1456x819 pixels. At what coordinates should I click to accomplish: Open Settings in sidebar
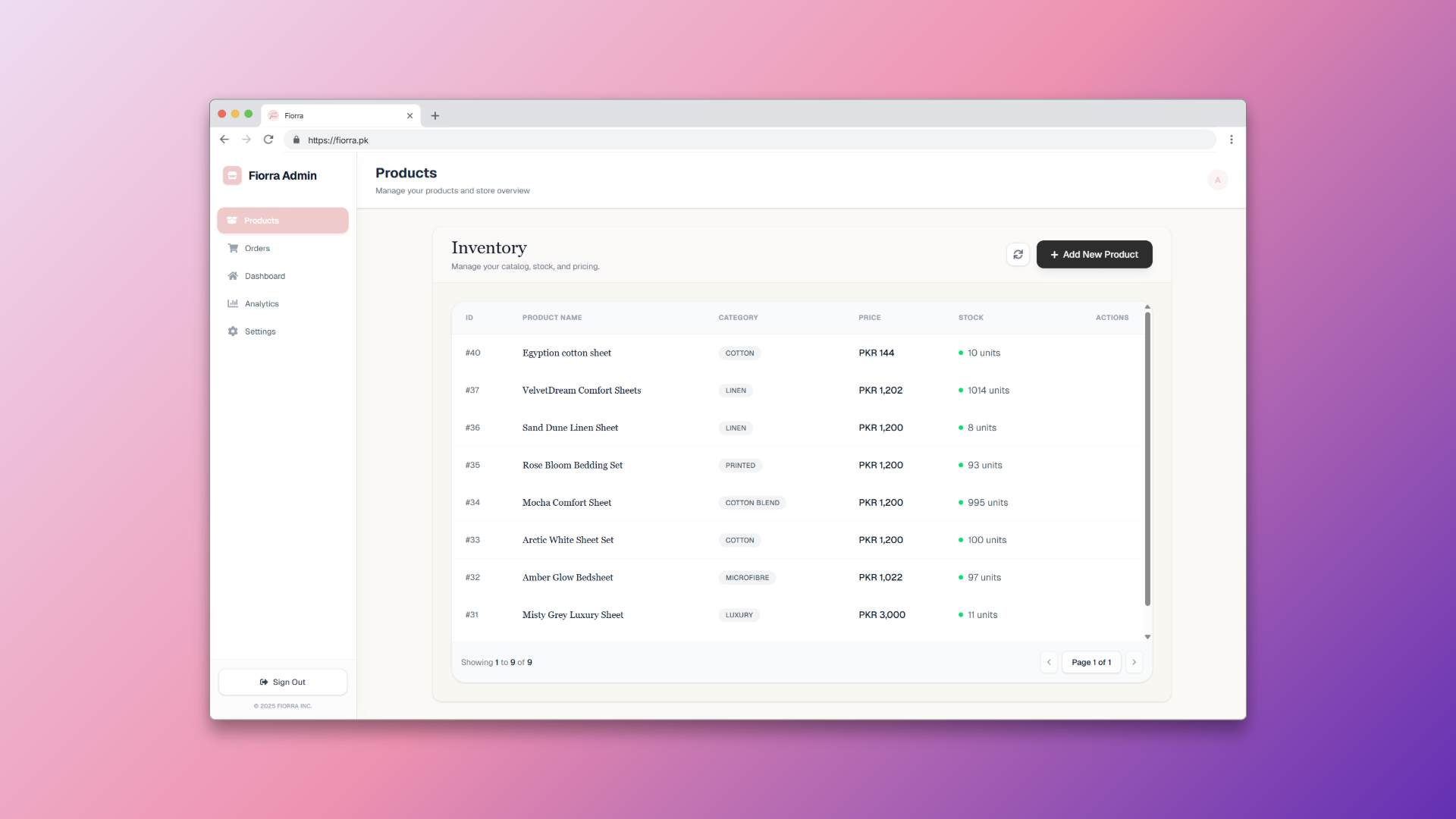[x=260, y=331]
